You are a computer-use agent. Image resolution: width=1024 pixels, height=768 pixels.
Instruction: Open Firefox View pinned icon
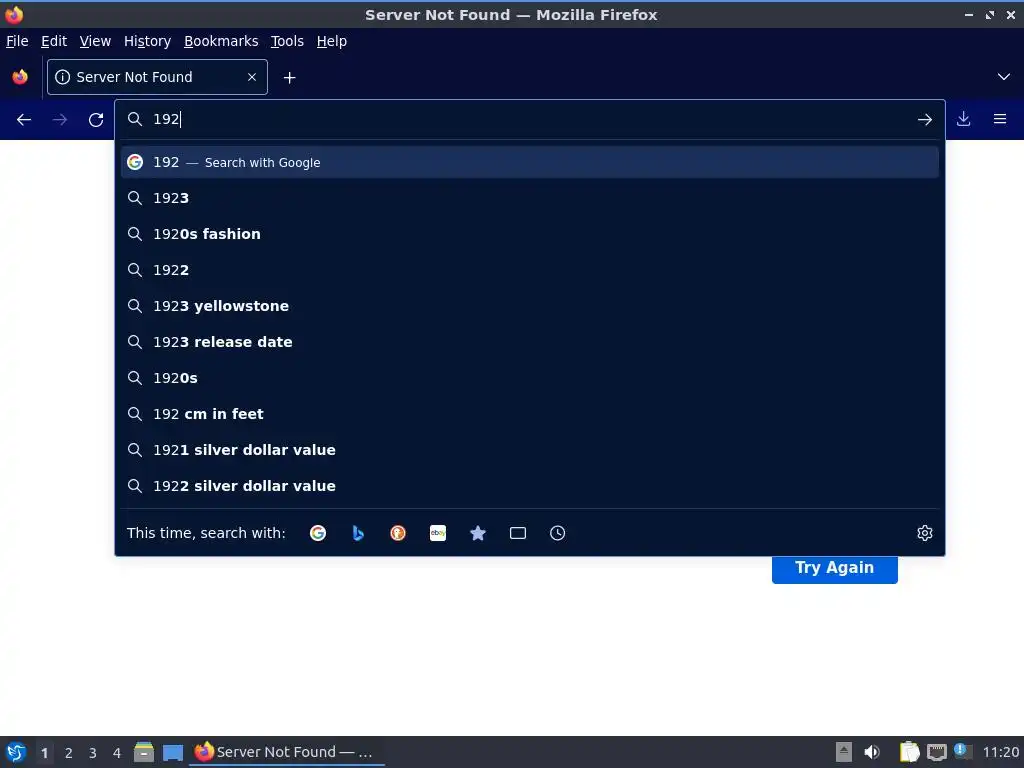pos(20,77)
